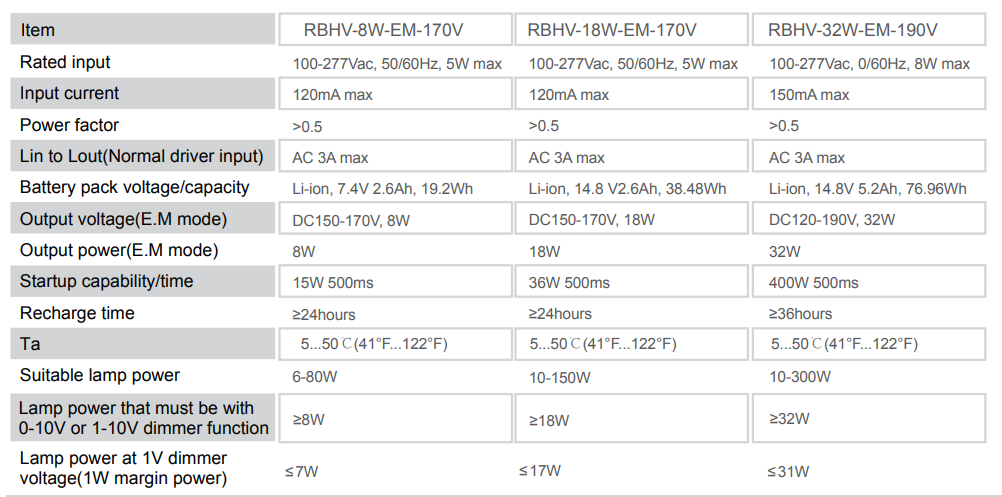Click the RBHV-32W-EM-190V model header
Viewport: 1002px width, 497px height.
coord(852,30)
